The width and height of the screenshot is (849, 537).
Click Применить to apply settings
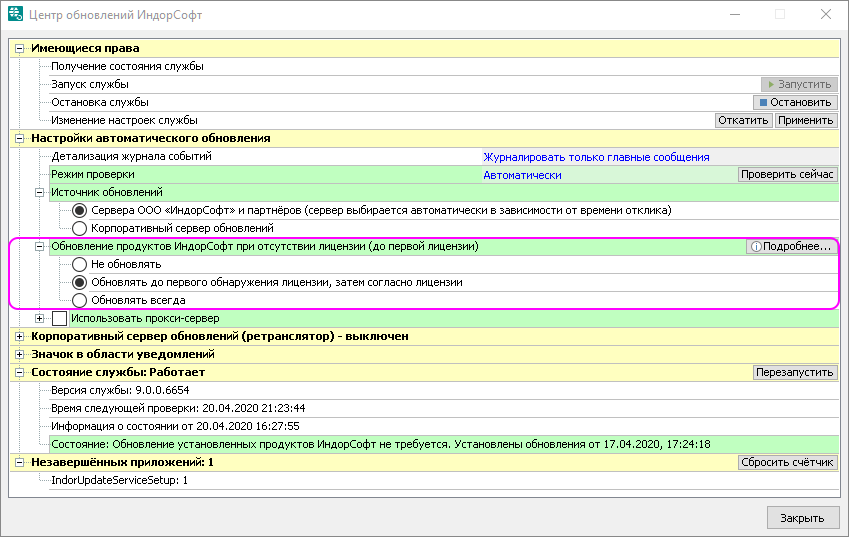click(x=806, y=120)
